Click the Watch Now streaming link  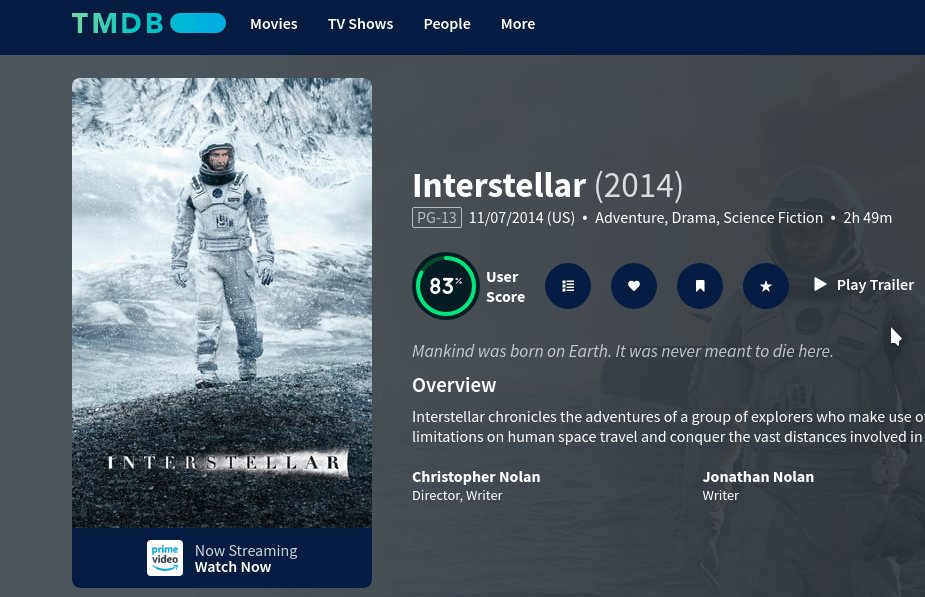tap(233, 567)
